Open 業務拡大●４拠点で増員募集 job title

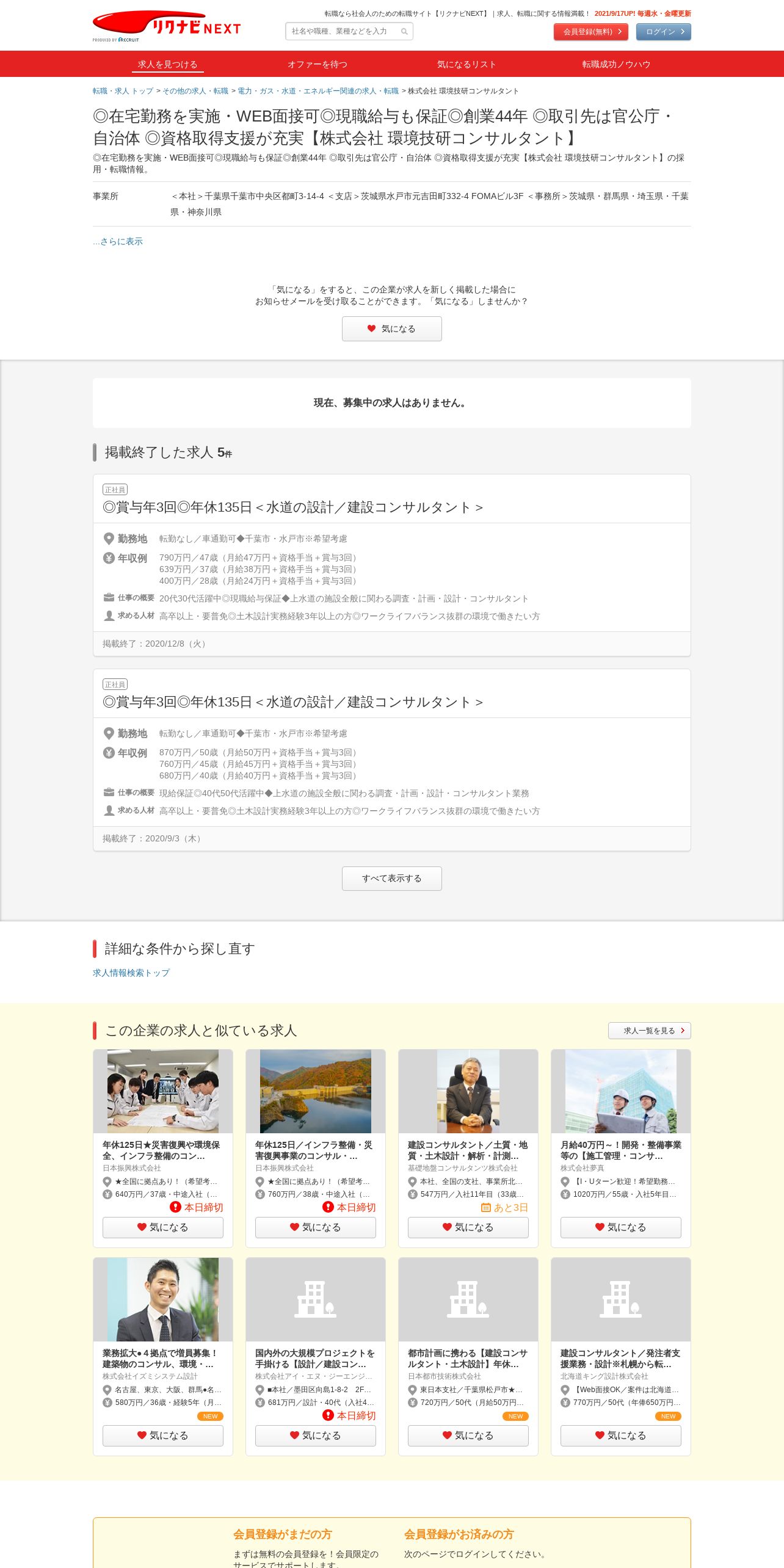[x=160, y=1359]
